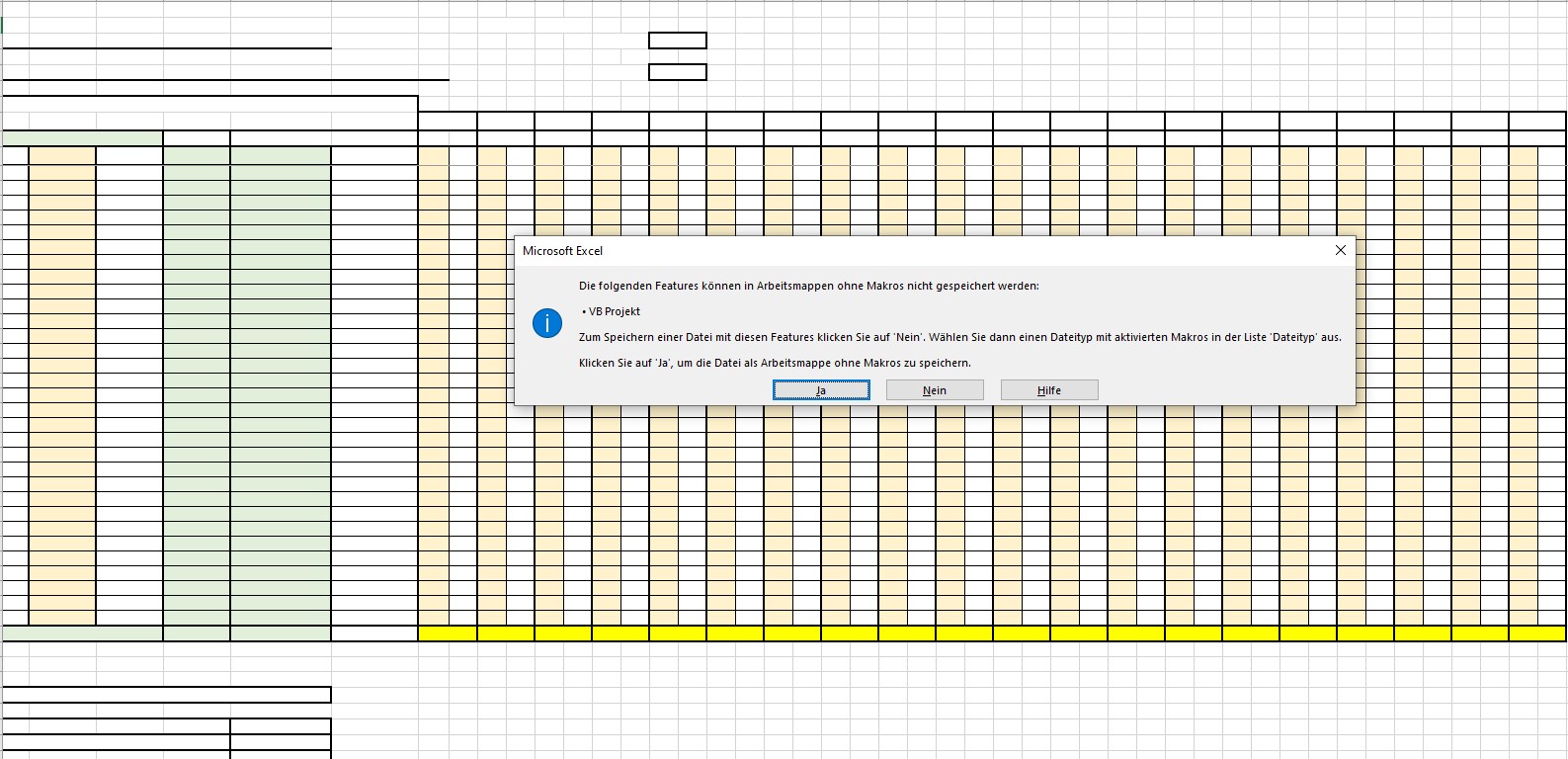Click the light green header cell above the left table

tap(83, 138)
